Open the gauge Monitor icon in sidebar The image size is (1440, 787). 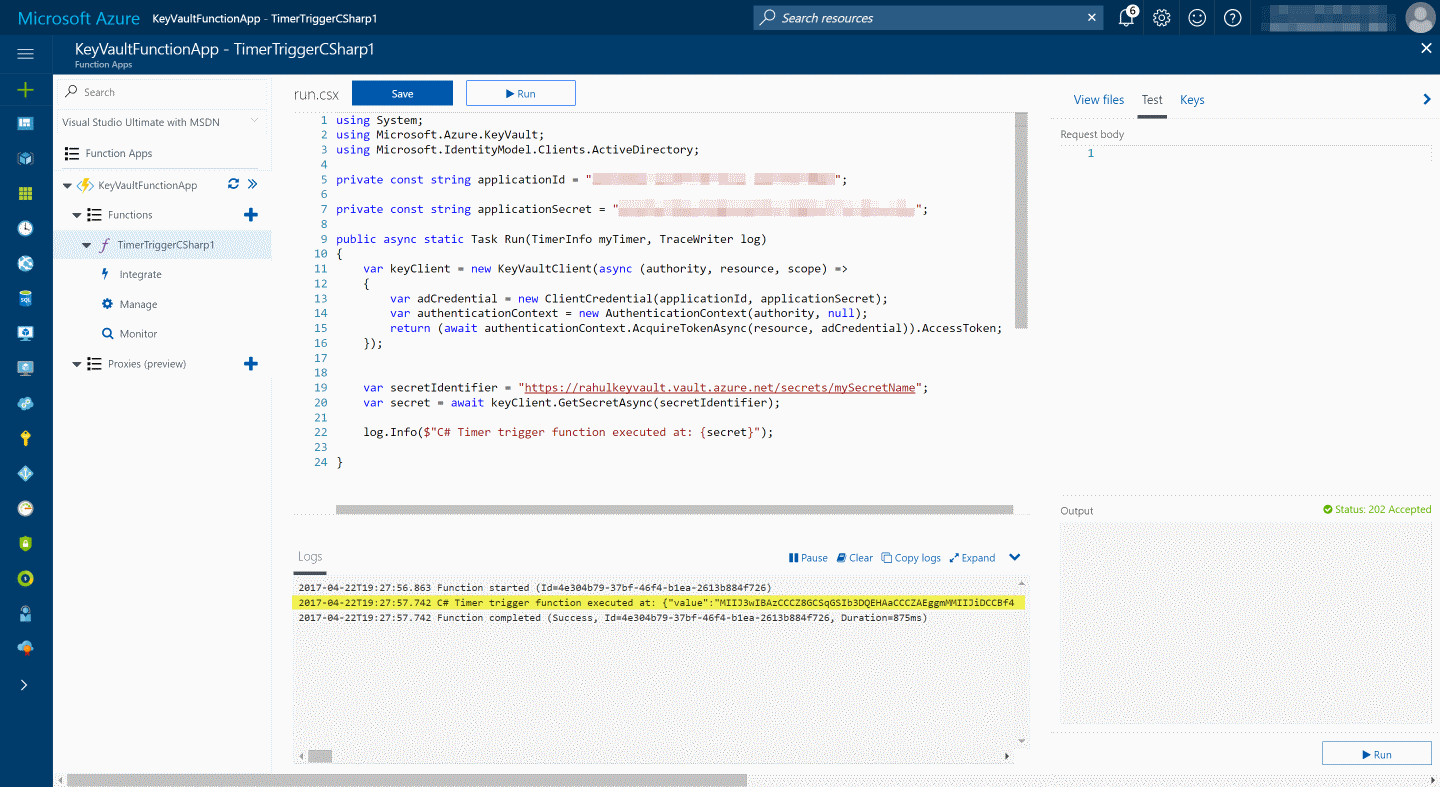click(x=26, y=508)
